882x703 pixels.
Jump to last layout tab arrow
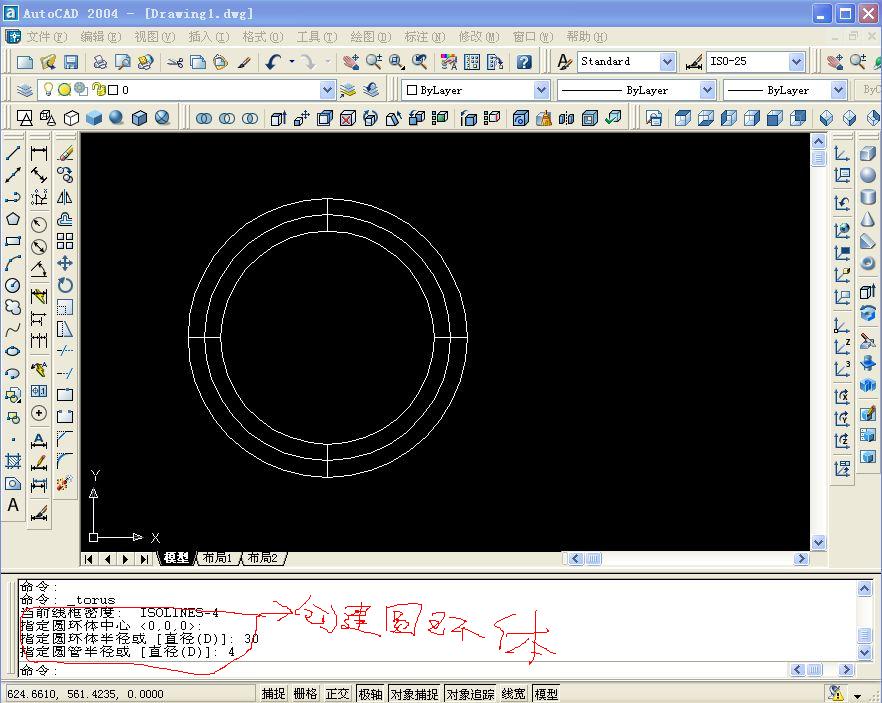pyautogui.click(x=145, y=559)
